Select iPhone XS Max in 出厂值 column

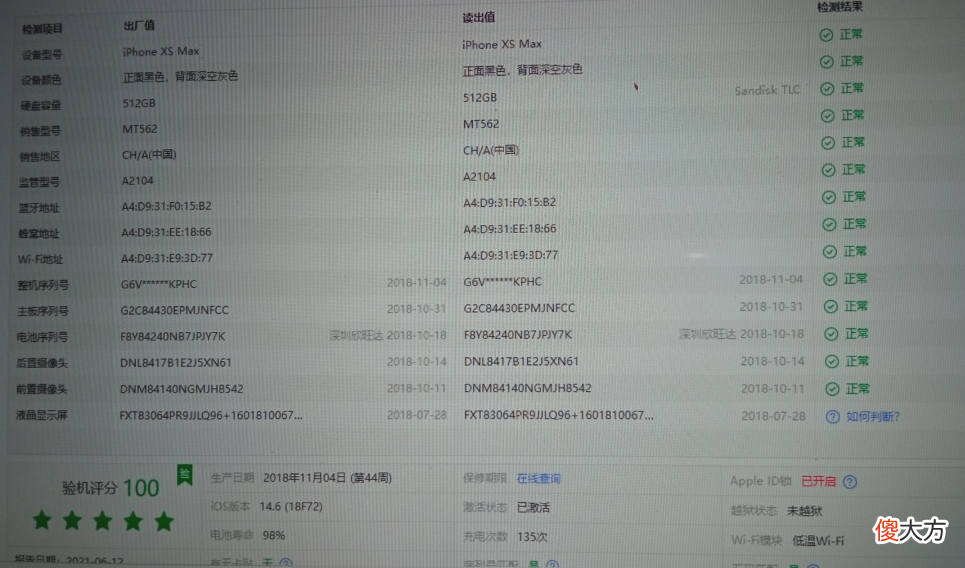click(161, 52)
